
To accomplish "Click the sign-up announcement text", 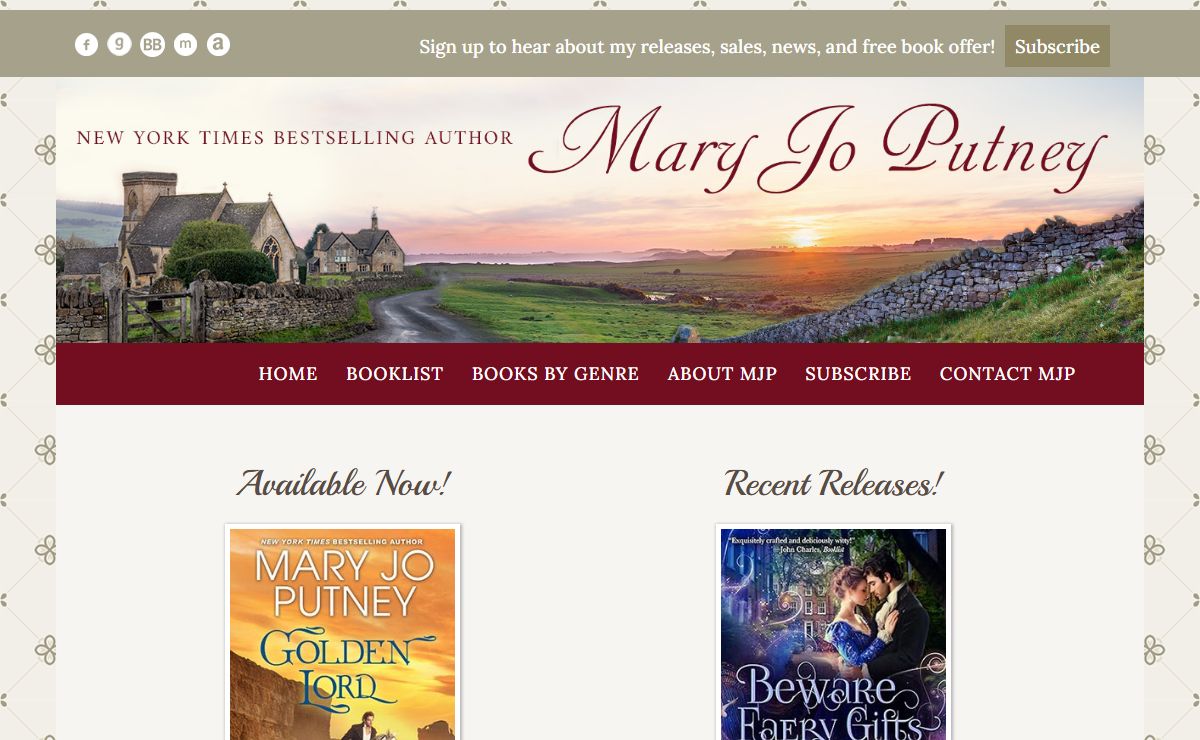I will pyautogui.click(x=707, y=47).
